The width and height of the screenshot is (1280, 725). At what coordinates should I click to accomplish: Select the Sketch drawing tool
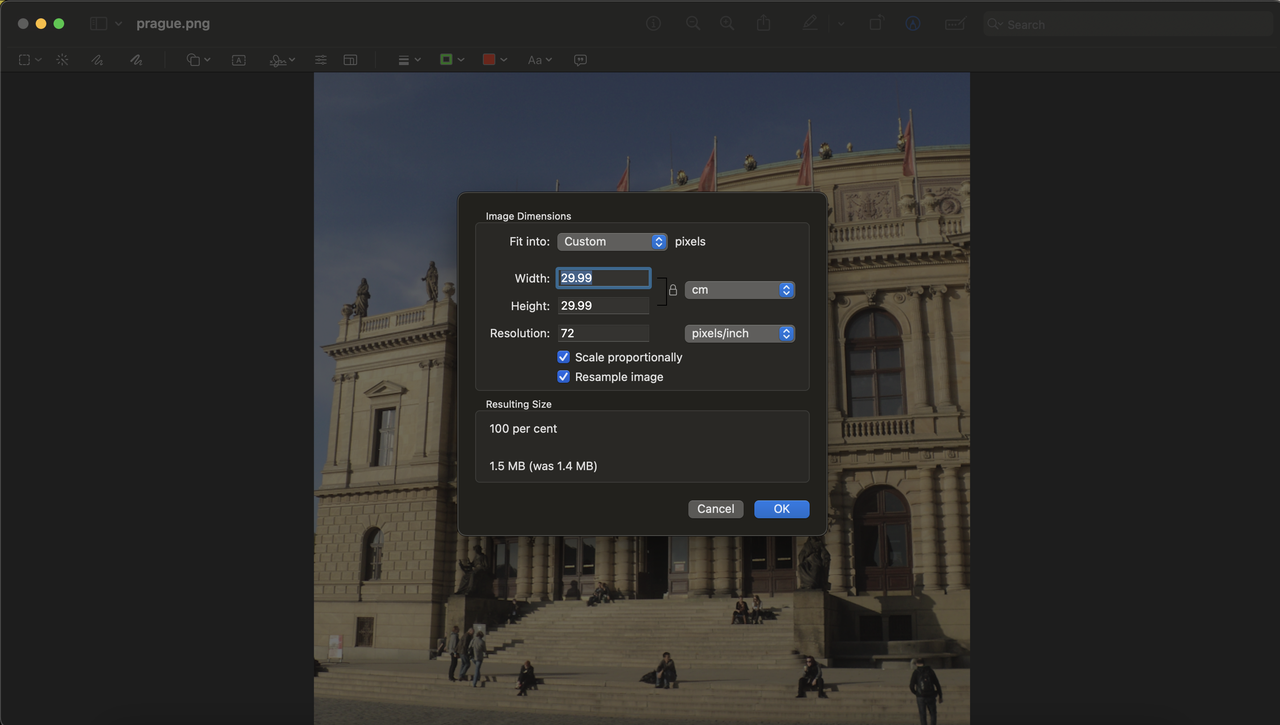point(97,60)
